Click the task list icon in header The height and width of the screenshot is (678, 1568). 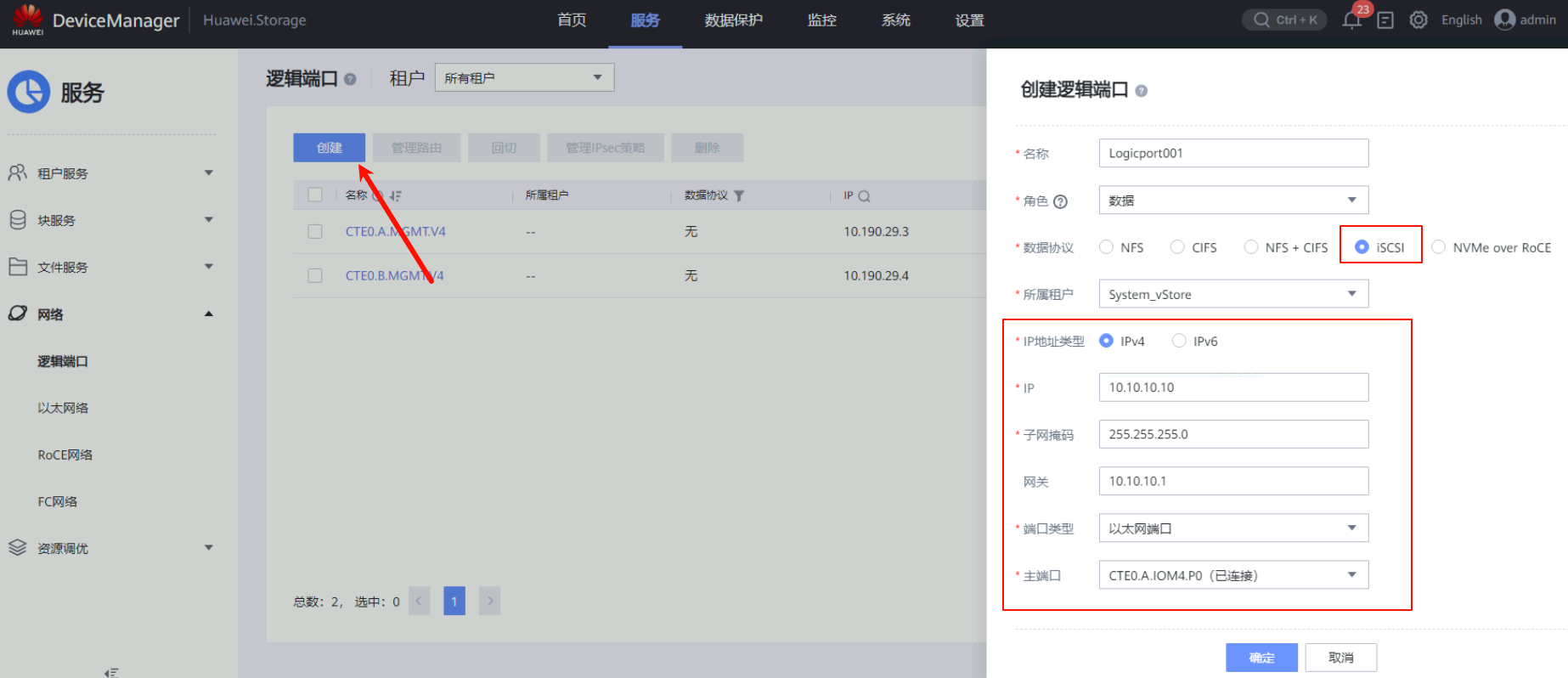[x=1385, y=20]
